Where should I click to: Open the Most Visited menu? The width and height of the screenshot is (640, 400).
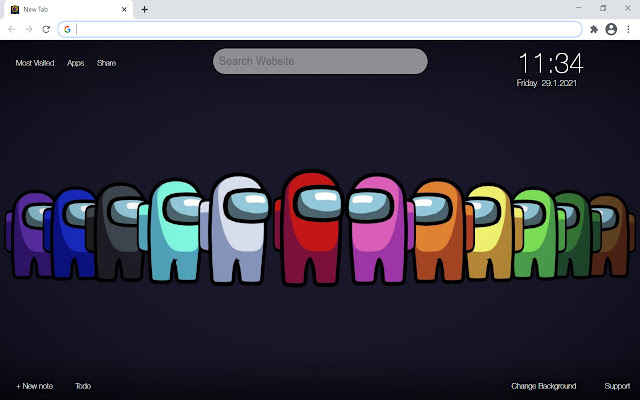click(x=35, y=63)
